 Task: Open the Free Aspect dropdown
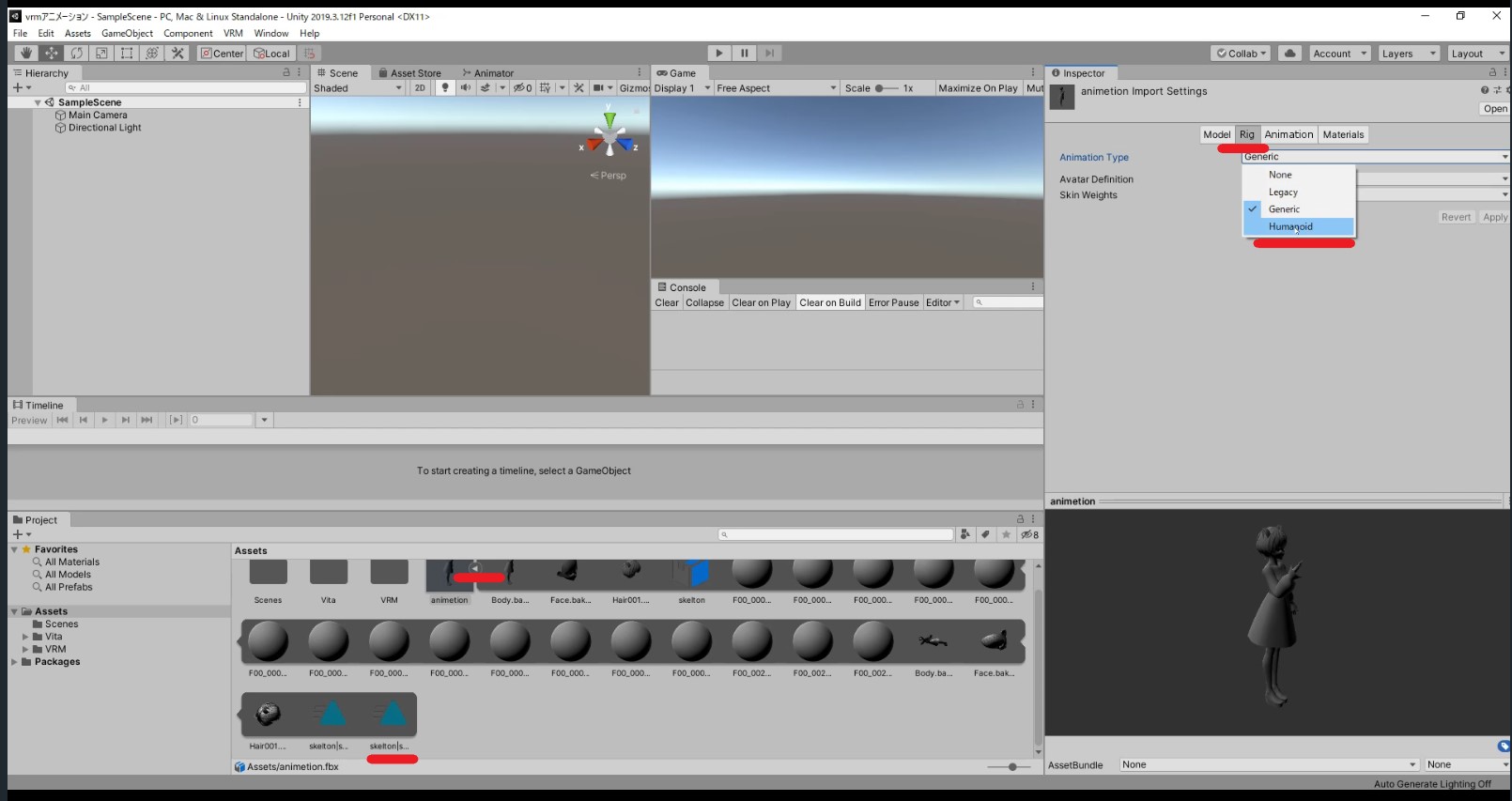click(776, 88)
